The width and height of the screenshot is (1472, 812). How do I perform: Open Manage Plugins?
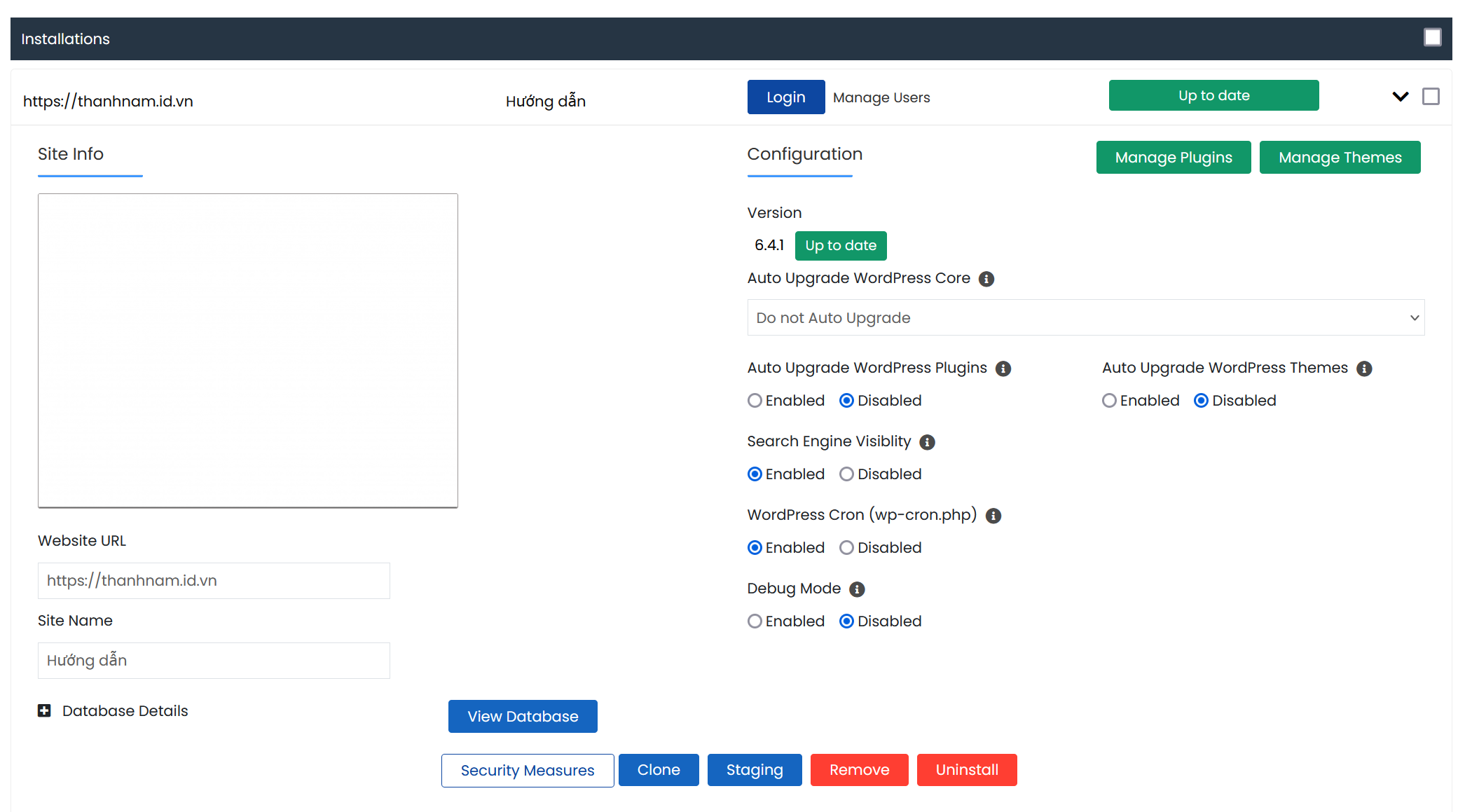[1174, 157]
